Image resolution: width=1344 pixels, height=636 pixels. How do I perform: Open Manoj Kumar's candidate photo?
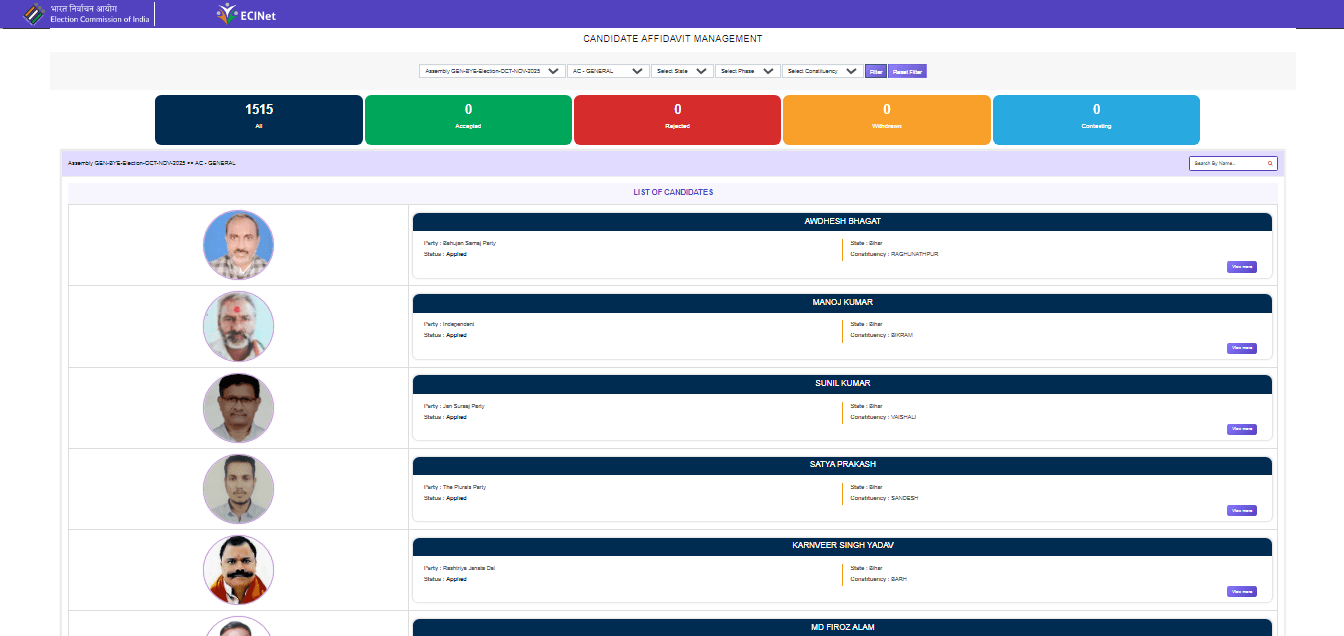click(x=238, y=326)
